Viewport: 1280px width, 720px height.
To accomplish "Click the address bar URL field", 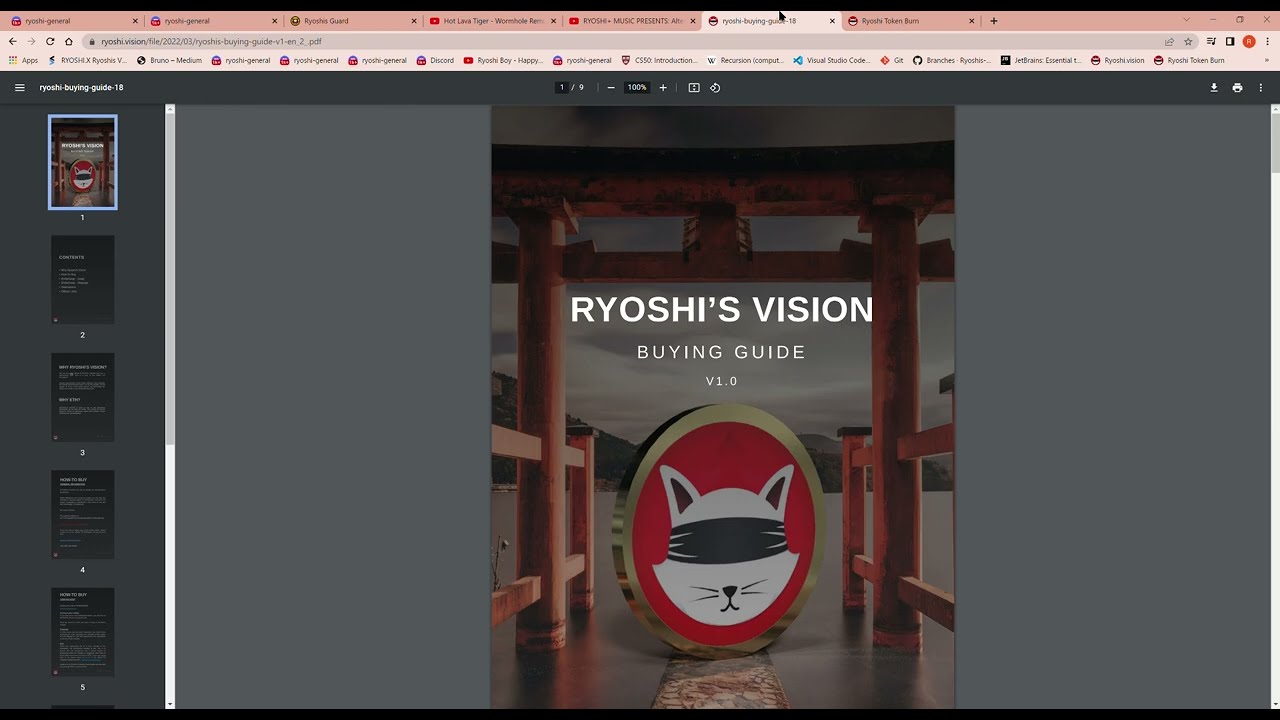I will [x=620, y=41].
